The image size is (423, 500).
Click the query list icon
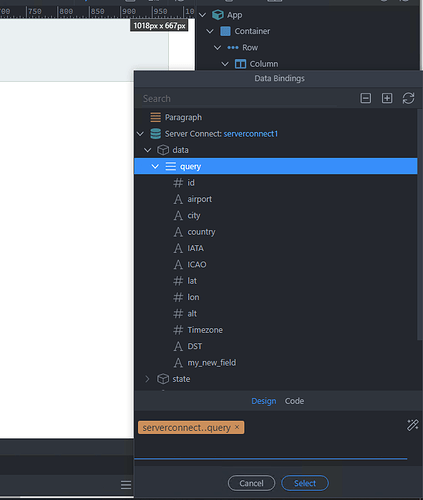click(170, 166)
